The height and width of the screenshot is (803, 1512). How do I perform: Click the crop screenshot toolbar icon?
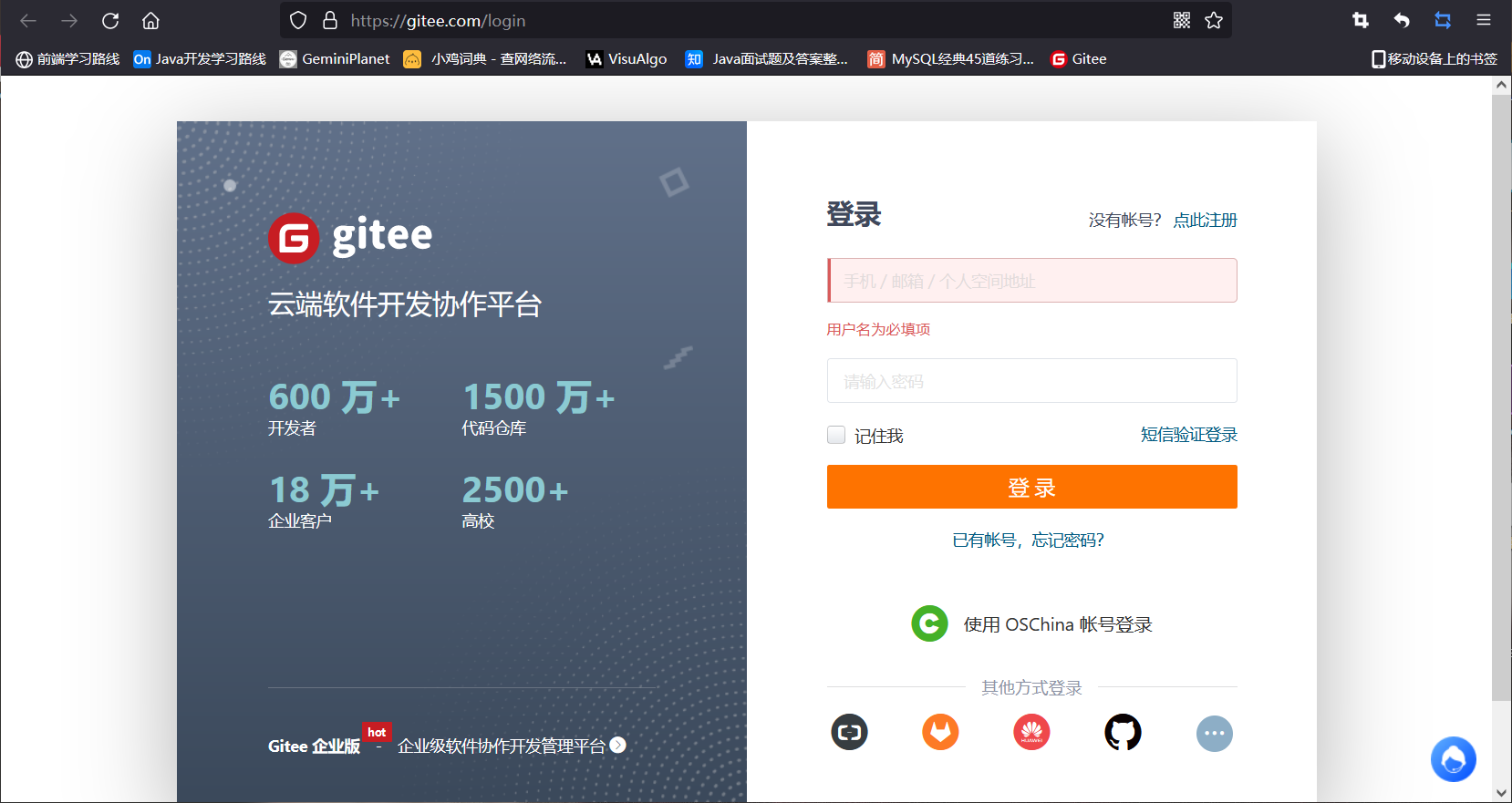[x=1361, y=20]
